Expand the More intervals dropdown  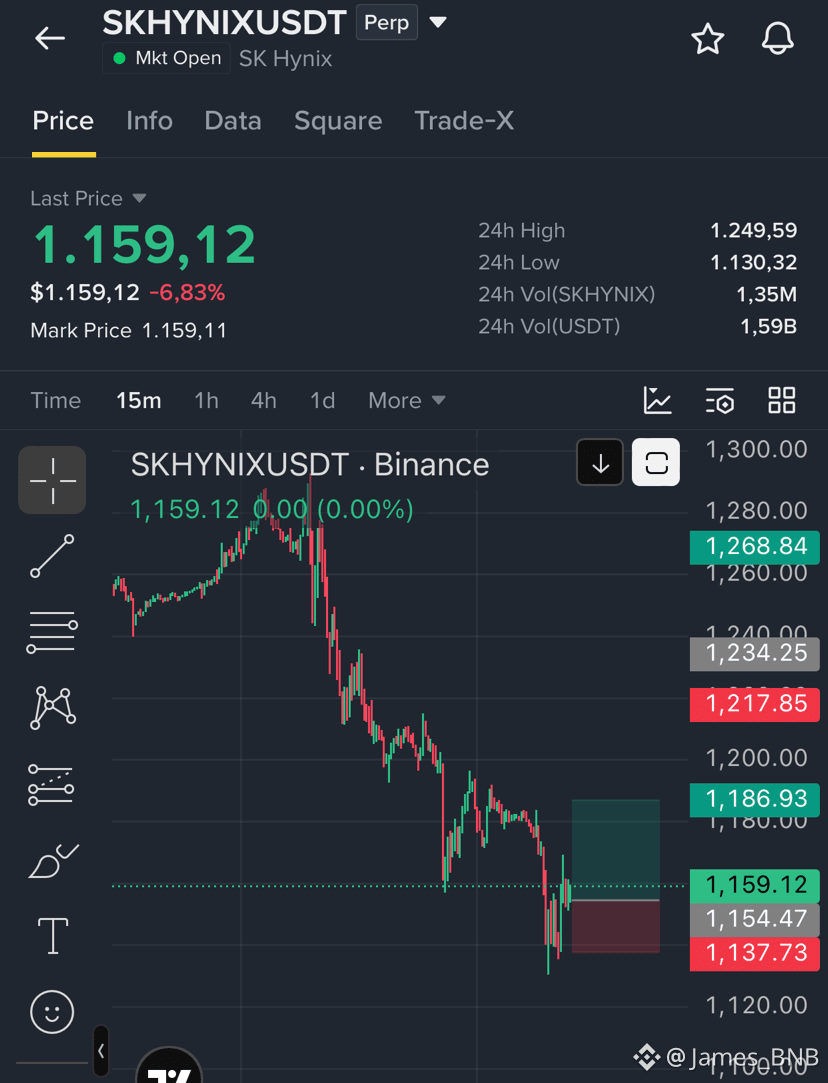(406, 401)
